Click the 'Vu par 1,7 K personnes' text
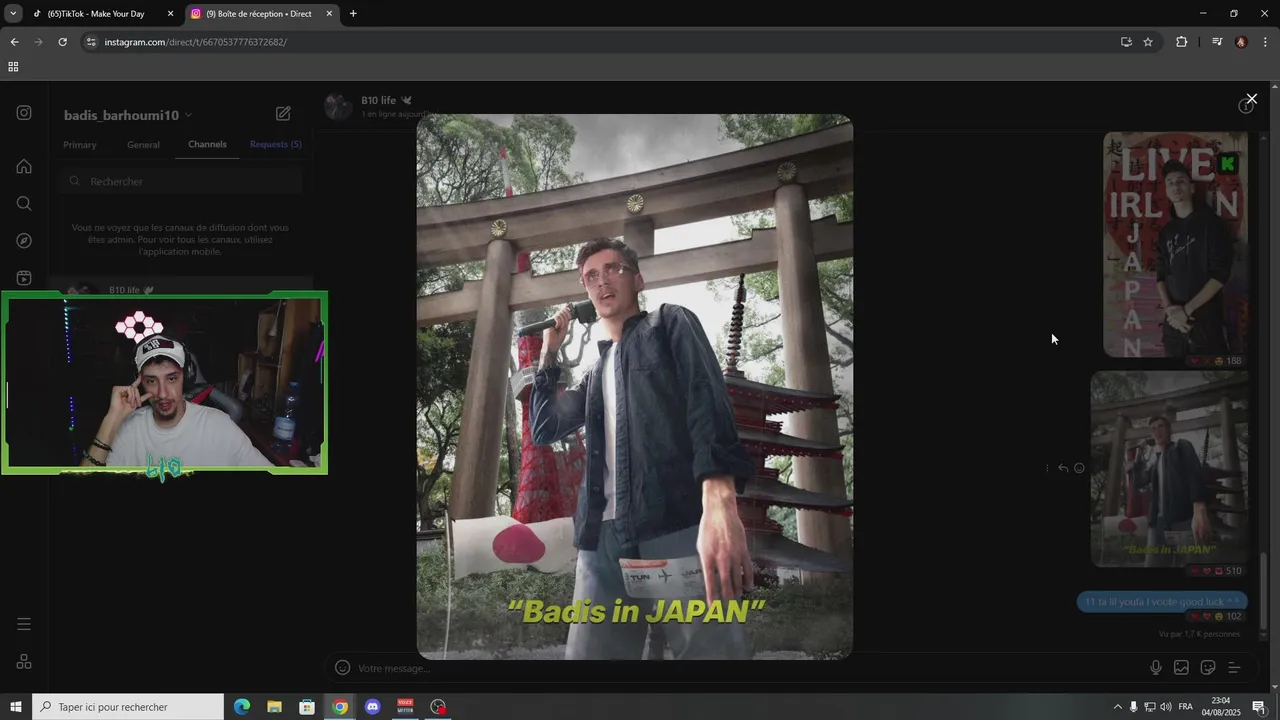 pyautogui.click(x=1199, y=634)
